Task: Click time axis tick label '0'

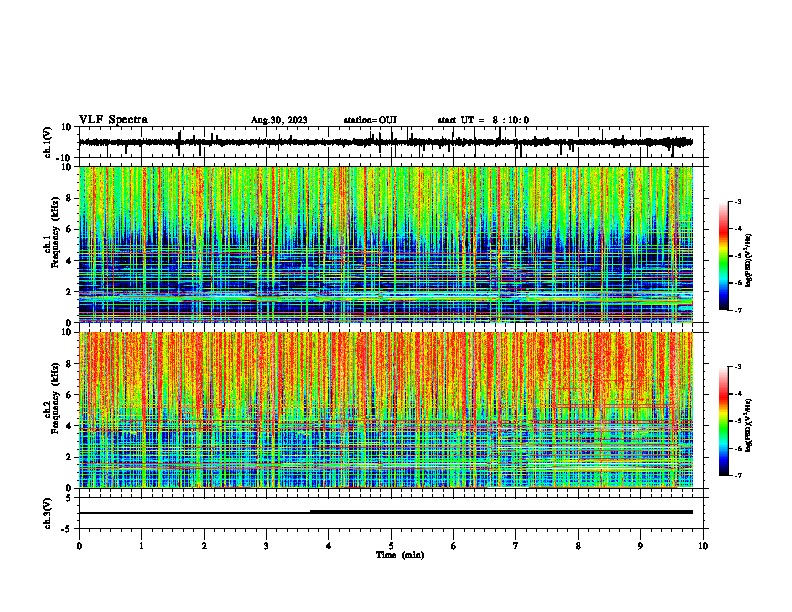Action: [x=79, y=546]
